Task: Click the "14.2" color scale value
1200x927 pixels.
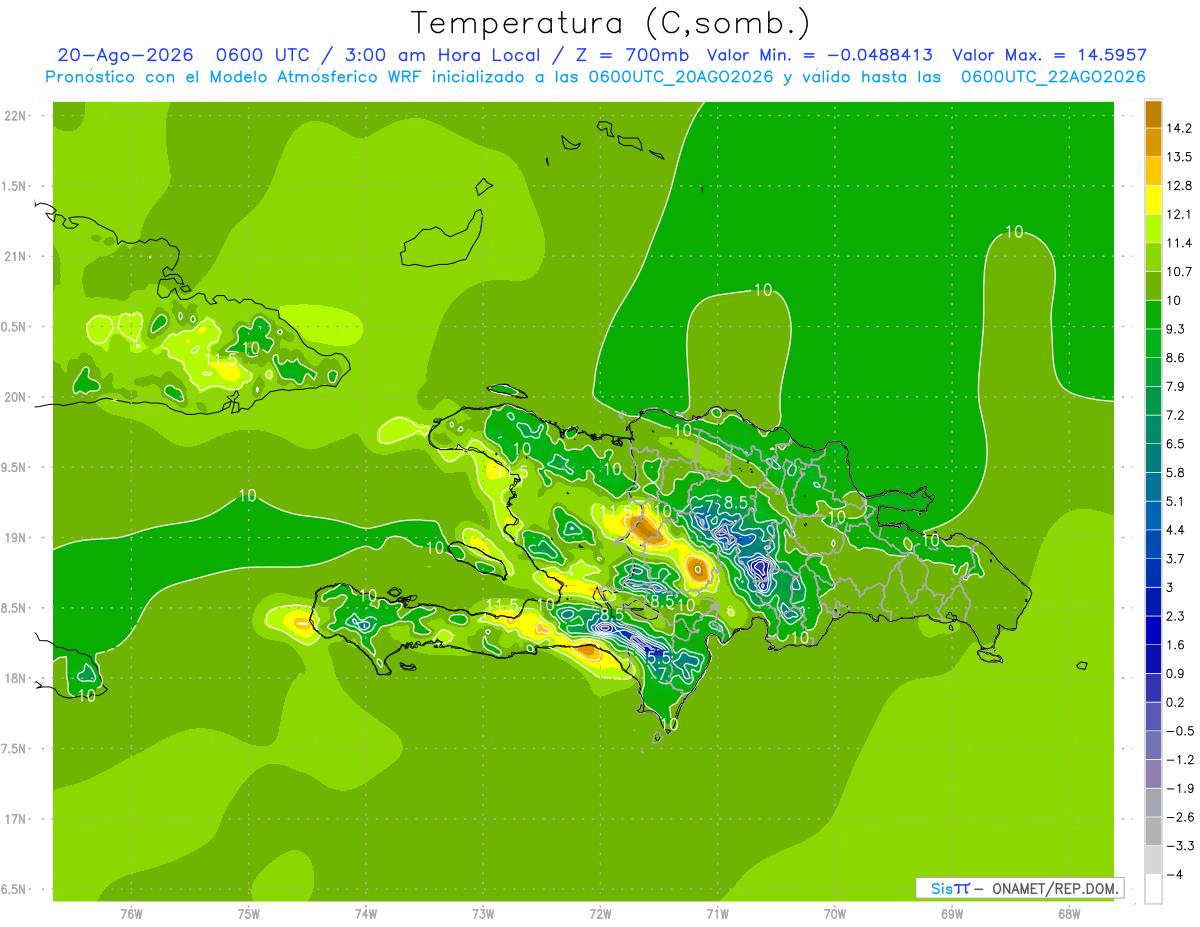Action: tap(1178, 128)
